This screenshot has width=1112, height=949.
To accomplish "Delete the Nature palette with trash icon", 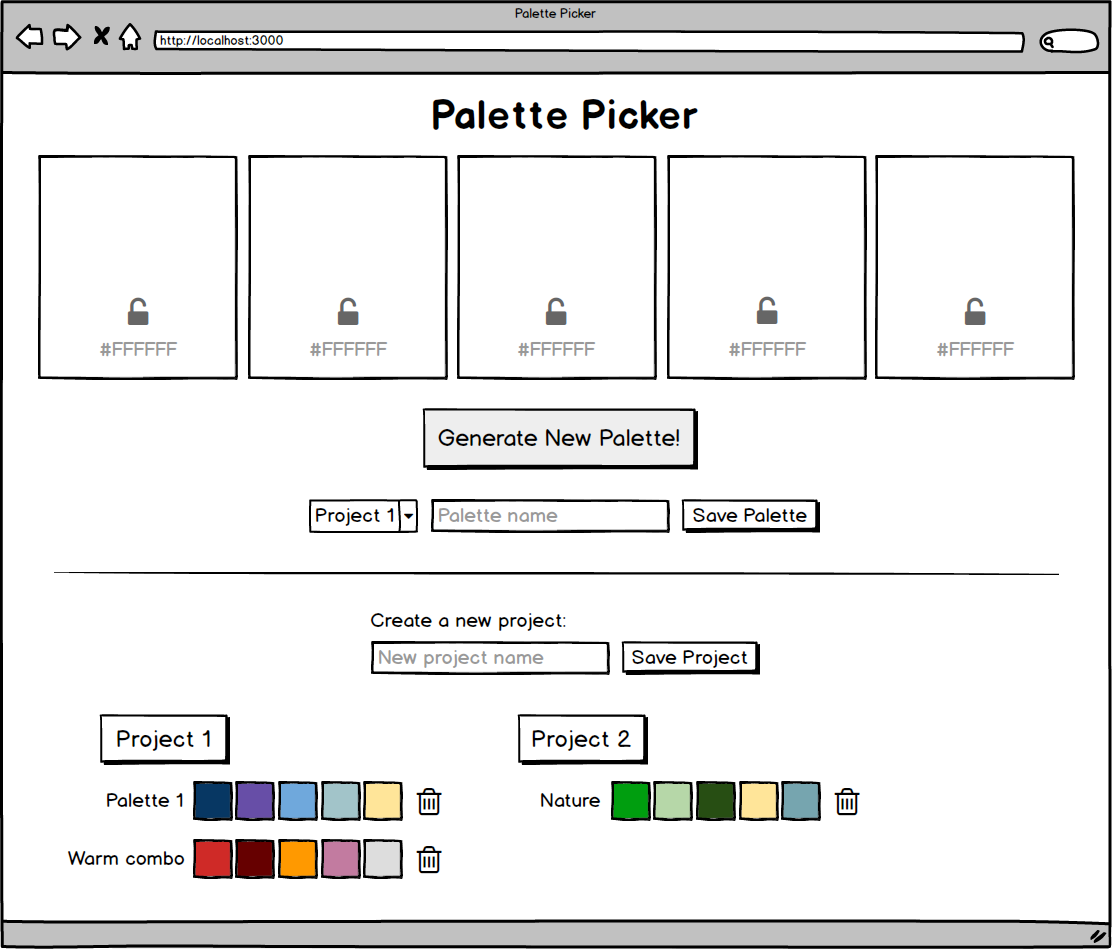I will coord(847,801).
